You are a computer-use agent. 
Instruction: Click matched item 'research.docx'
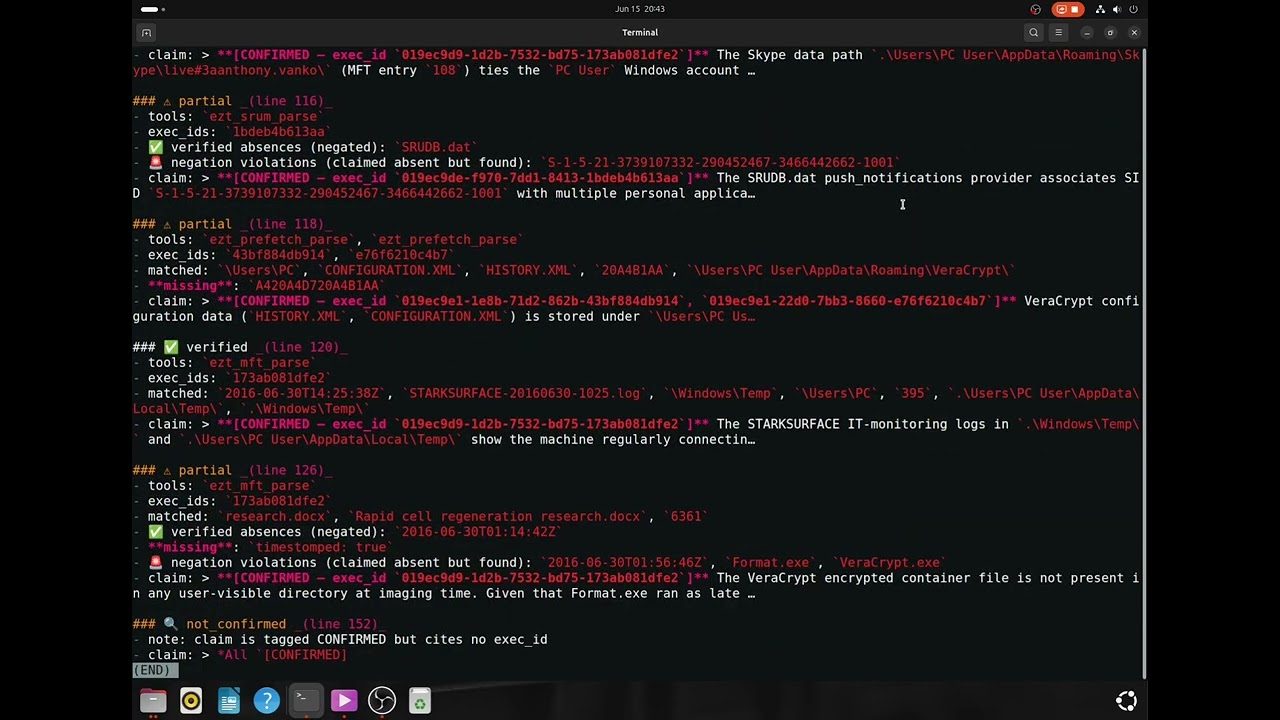[275, 516]
